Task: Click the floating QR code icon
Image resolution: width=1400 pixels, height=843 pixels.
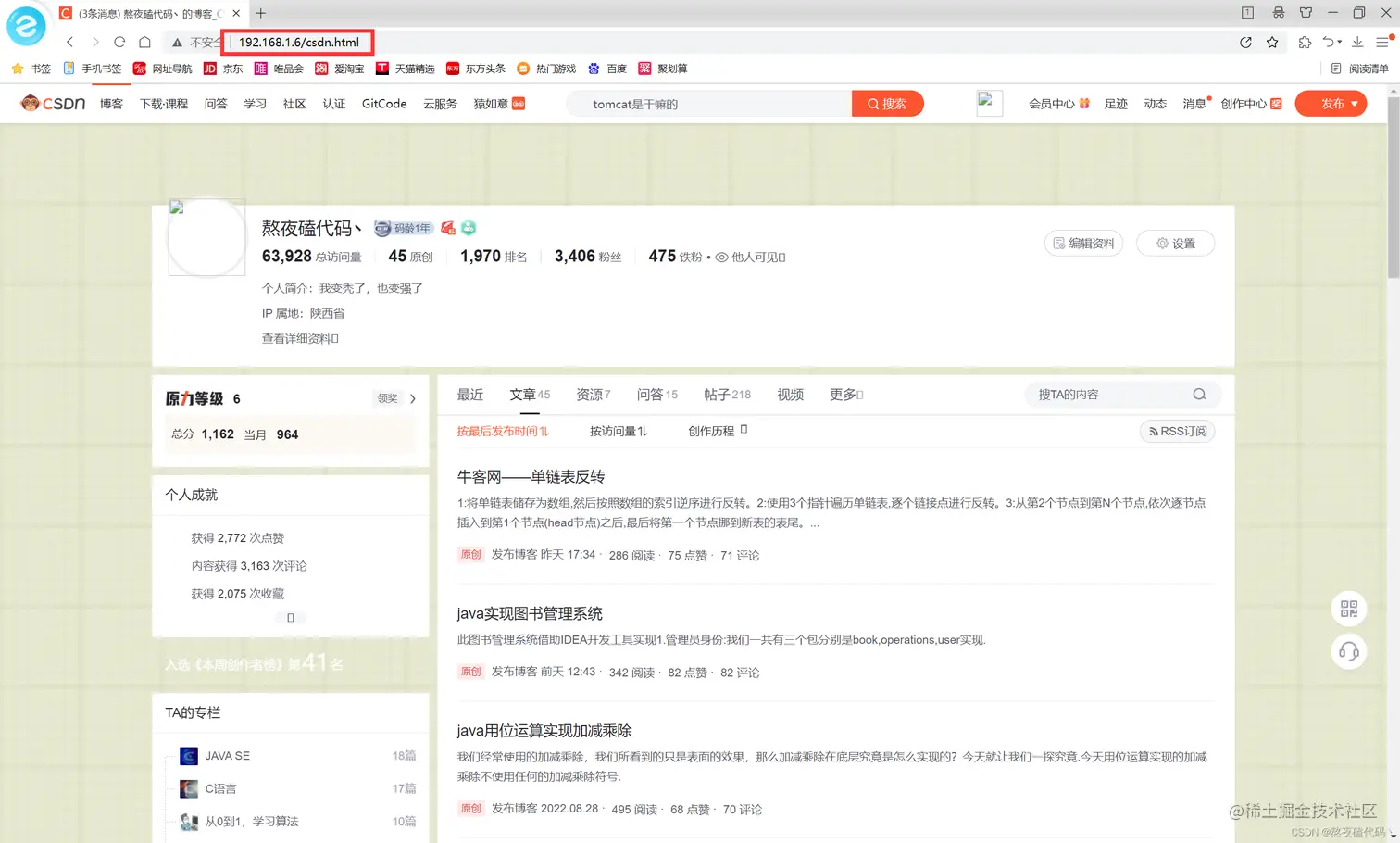Action: (x=1349, y=609)
